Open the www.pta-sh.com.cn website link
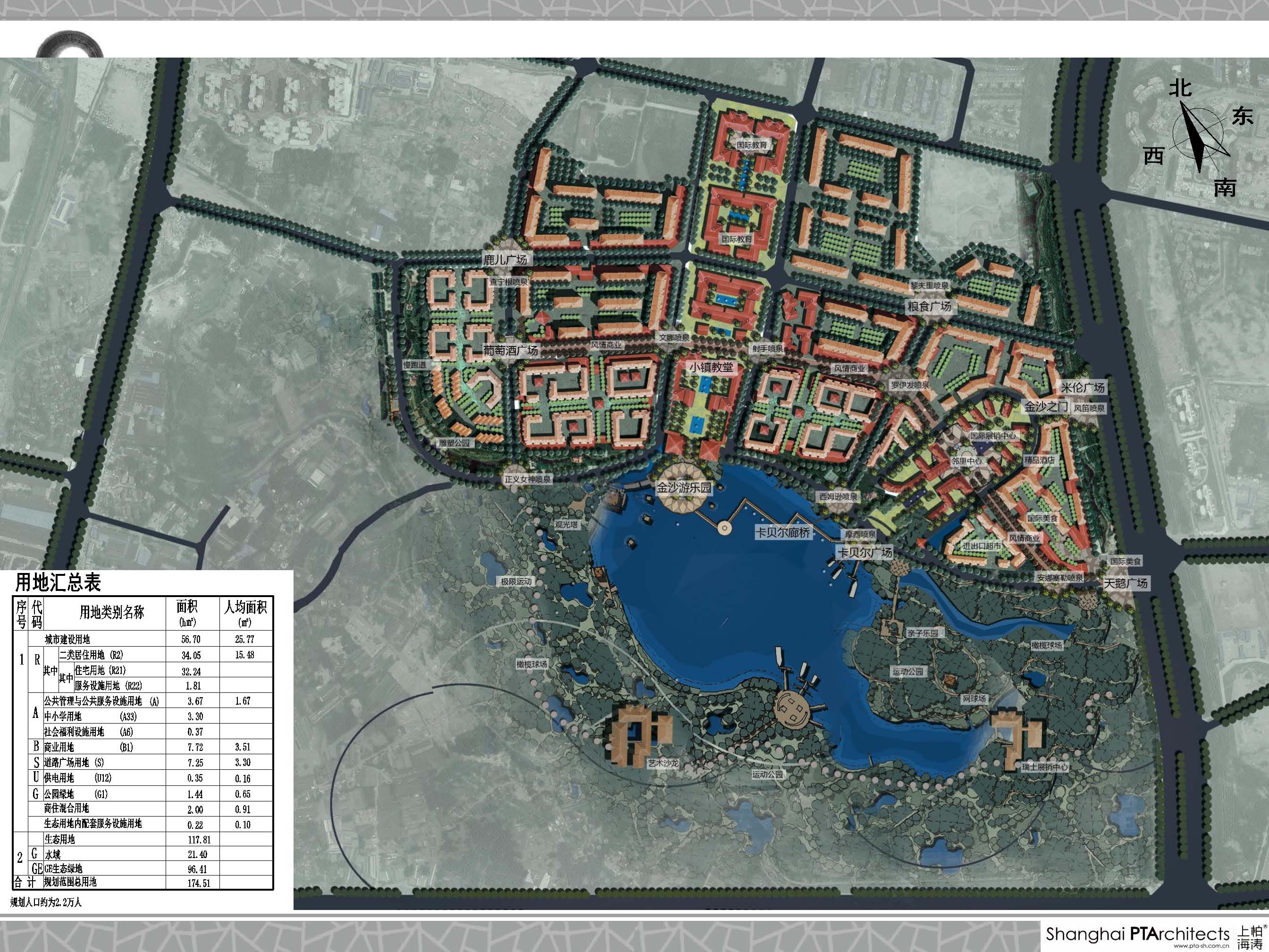The image size is (1269, 952). tap(1202, 946)
